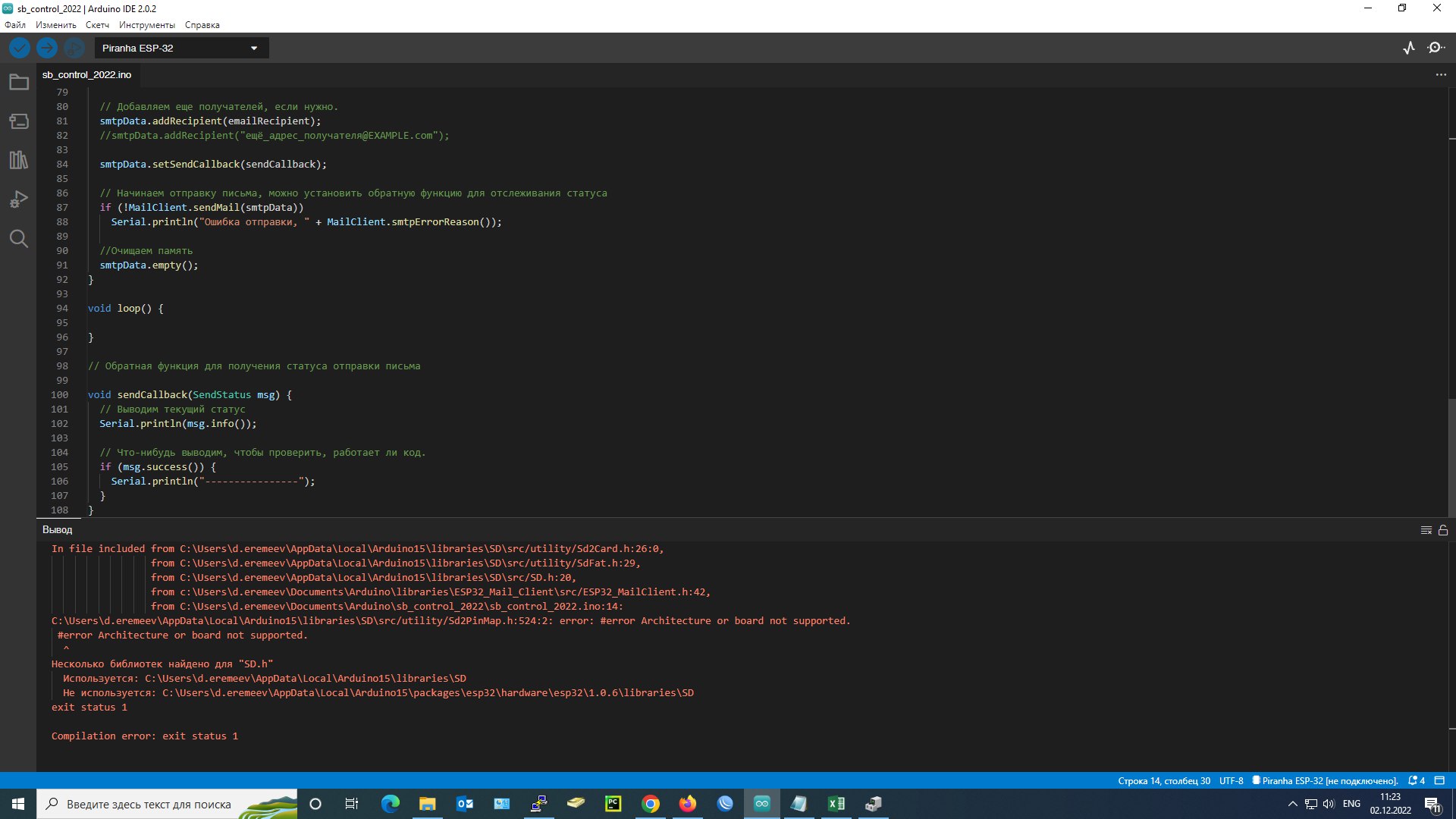This screenshot has height=819, width=1456.
Task: Show hidden system tray icons chevron
Action: point(1292,804)
